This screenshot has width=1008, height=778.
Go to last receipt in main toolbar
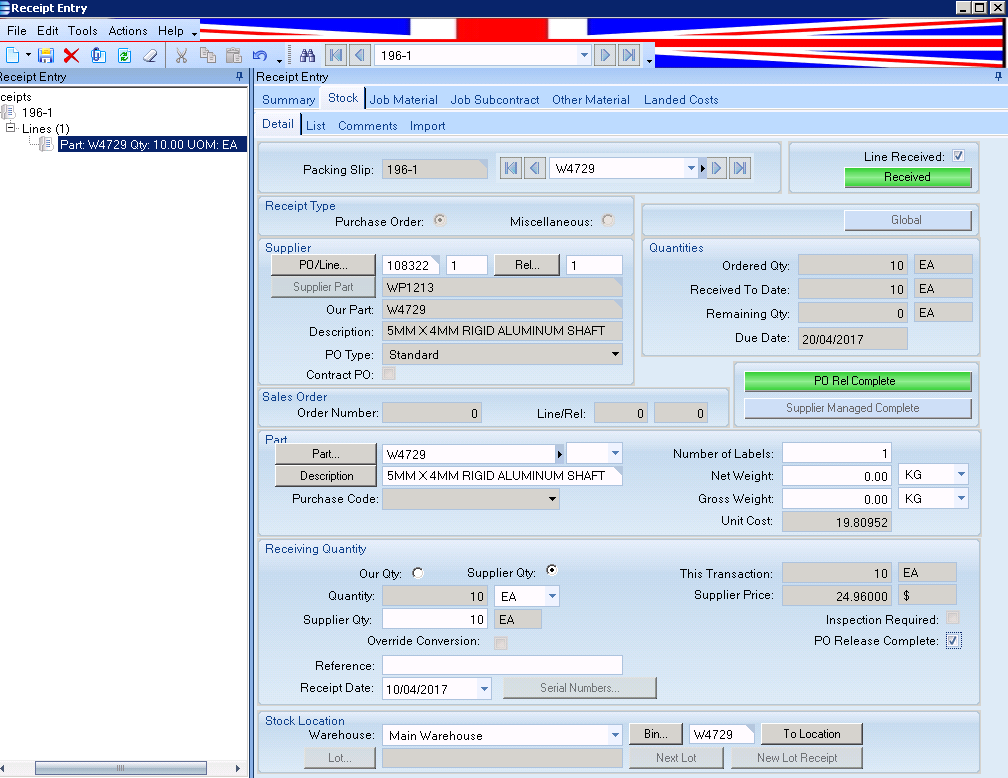(x=629, y=55)
